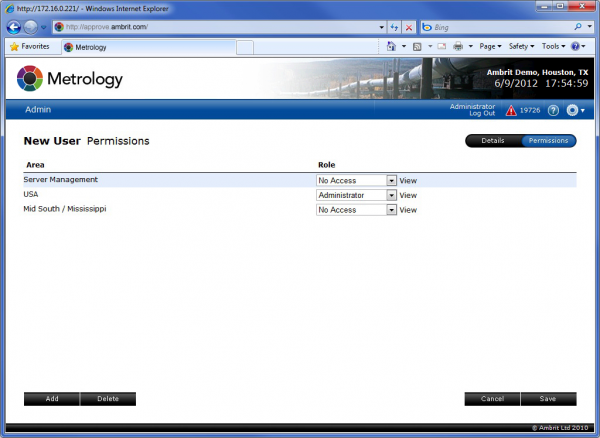
Task: Click the magnifier search icon
Action: (578, 27)
